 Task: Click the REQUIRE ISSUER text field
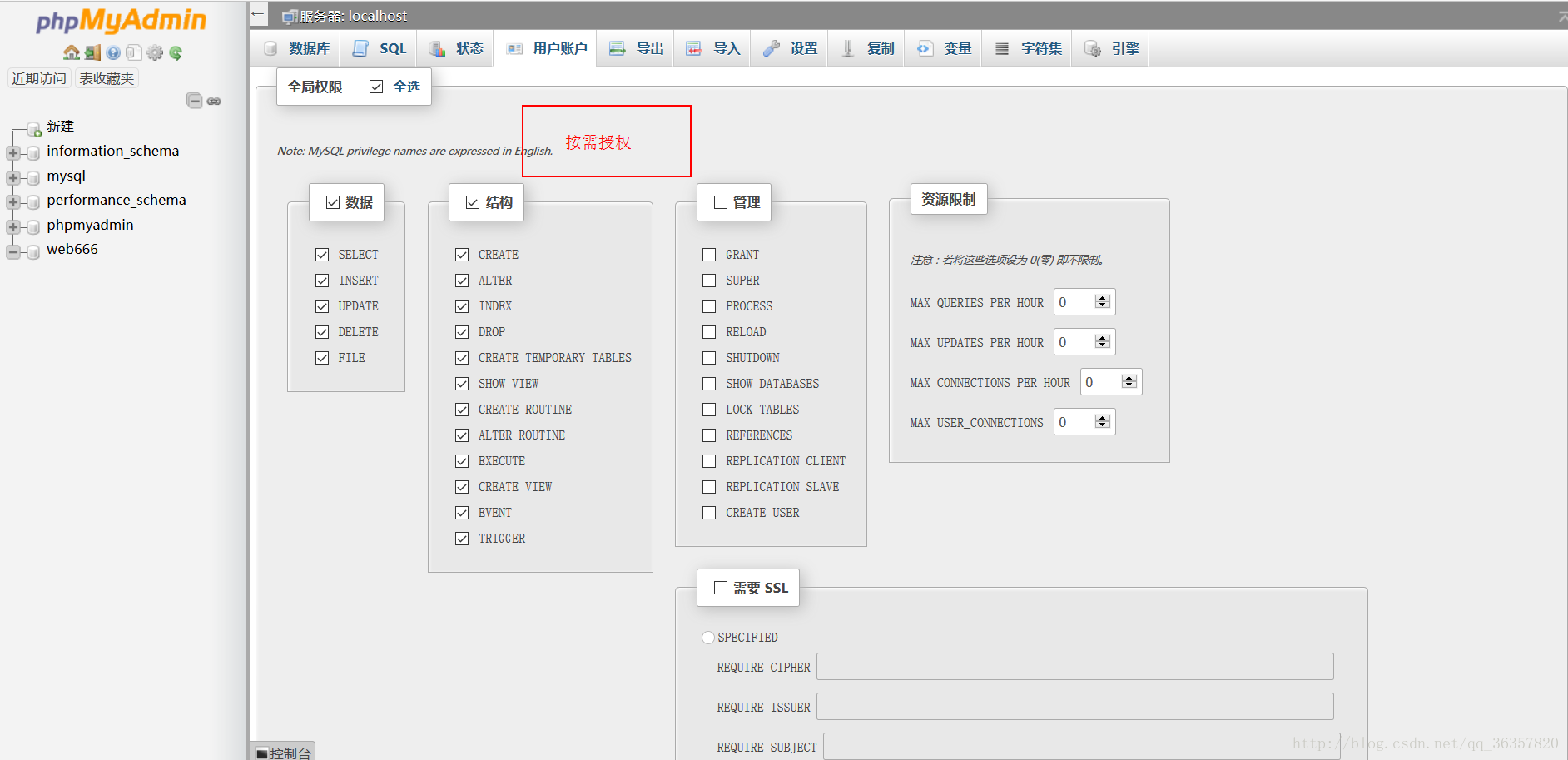point(1075,707)
